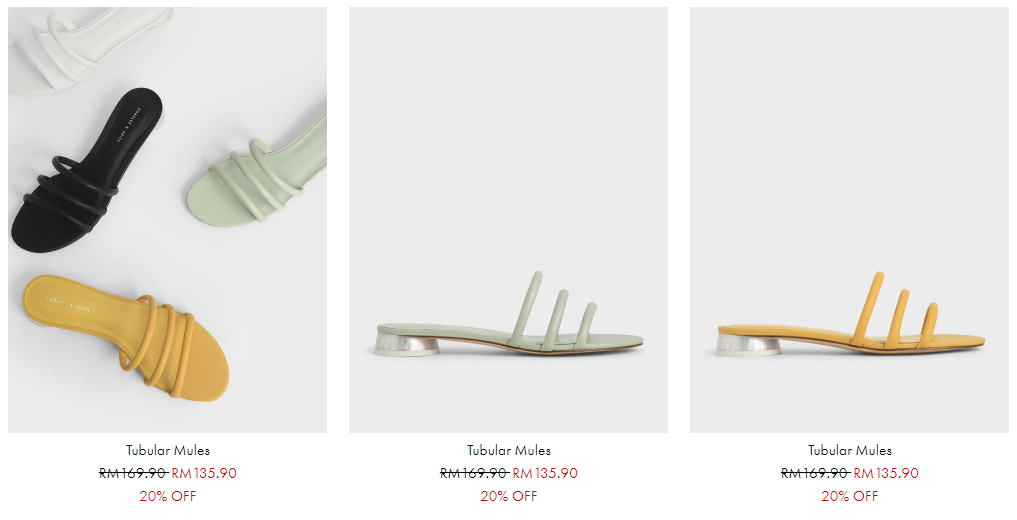The width and height of the screenshot is (1017, 520).
Task: Open the product photo showing four colored mules
Action: [167, 220]
